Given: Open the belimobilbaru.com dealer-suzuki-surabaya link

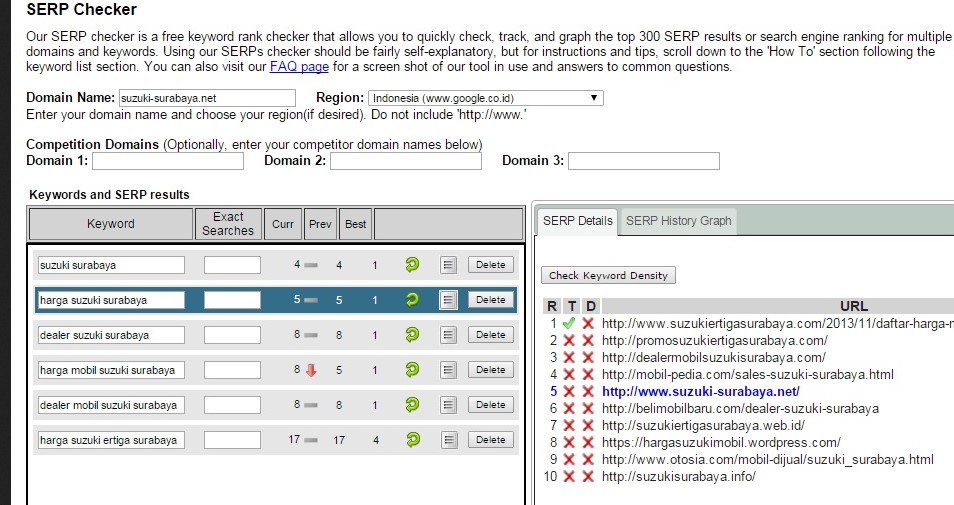Looking at the screenshot, I should tap(740, 409).
